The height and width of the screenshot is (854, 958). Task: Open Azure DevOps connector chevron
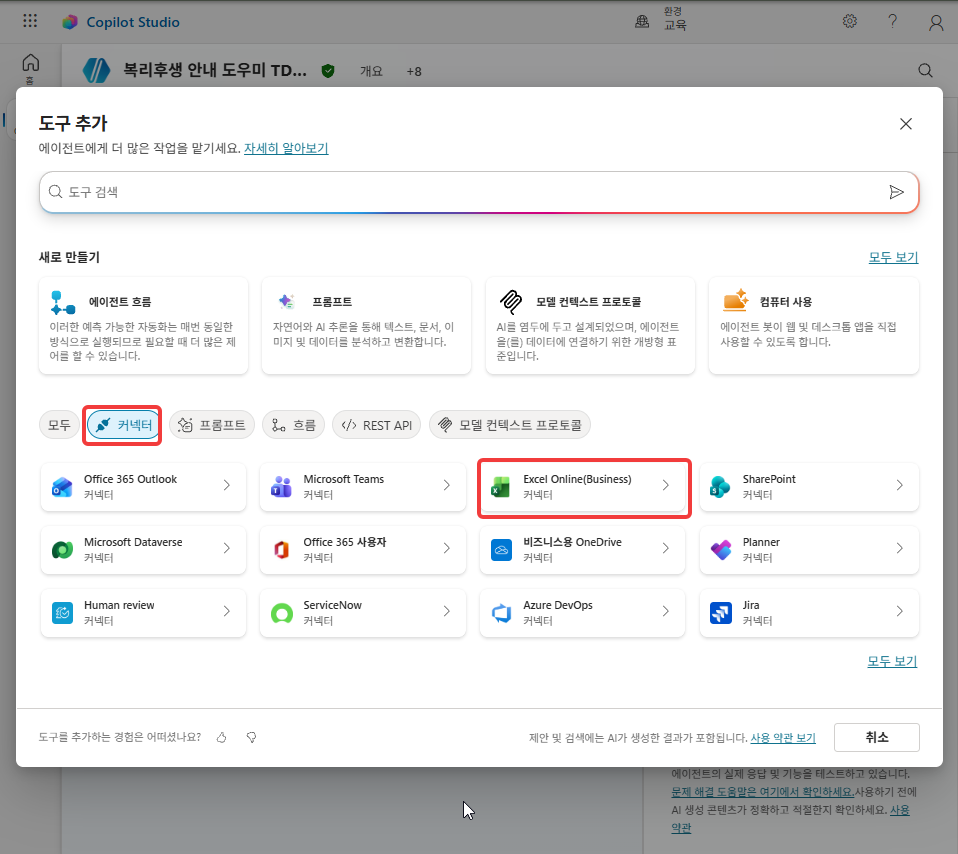point(666,611)
